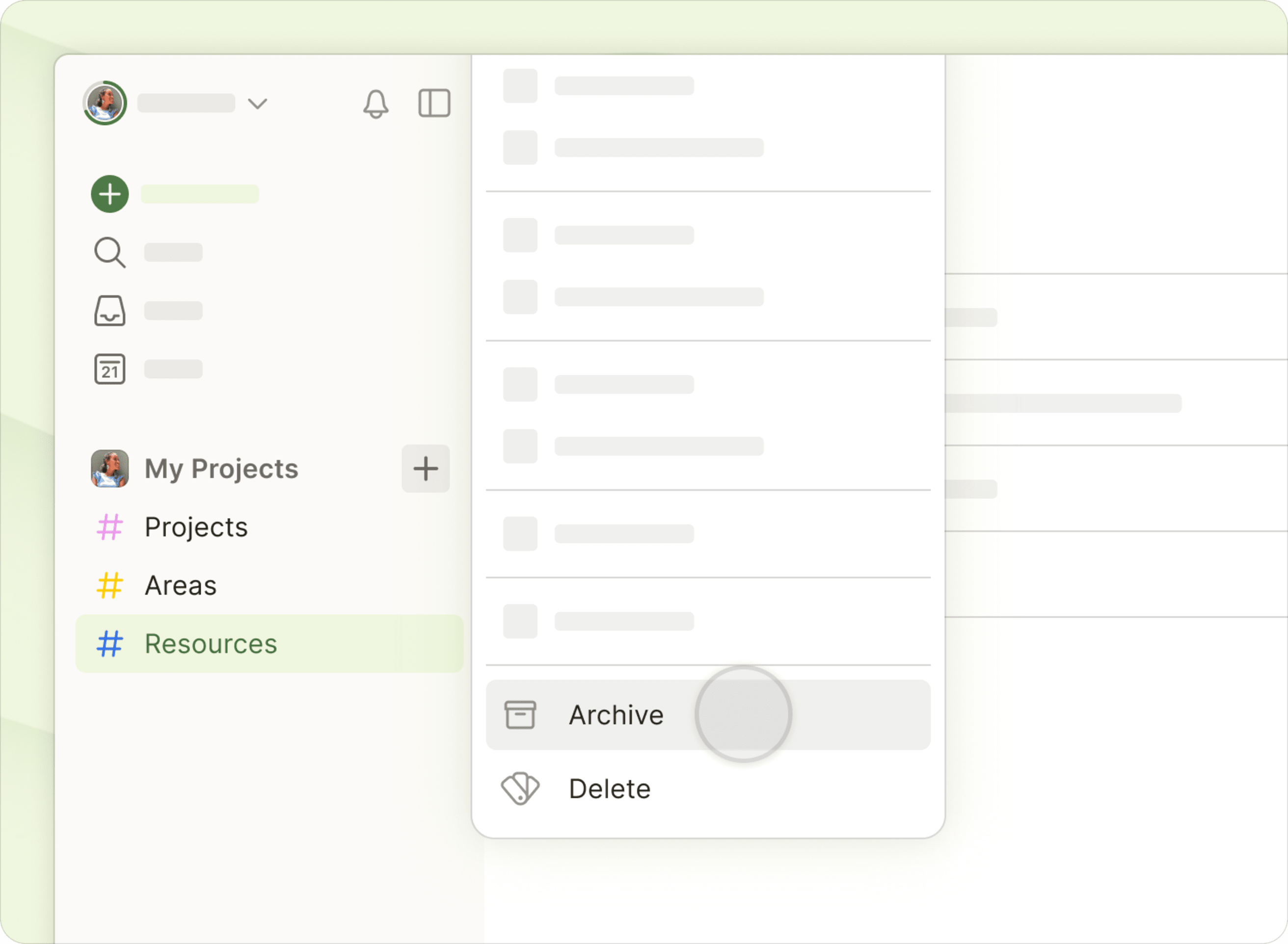The height and width of the screenshot is (944, 1288).
Task: Click the pink Projects hash icon
Action: pos(109,527)
